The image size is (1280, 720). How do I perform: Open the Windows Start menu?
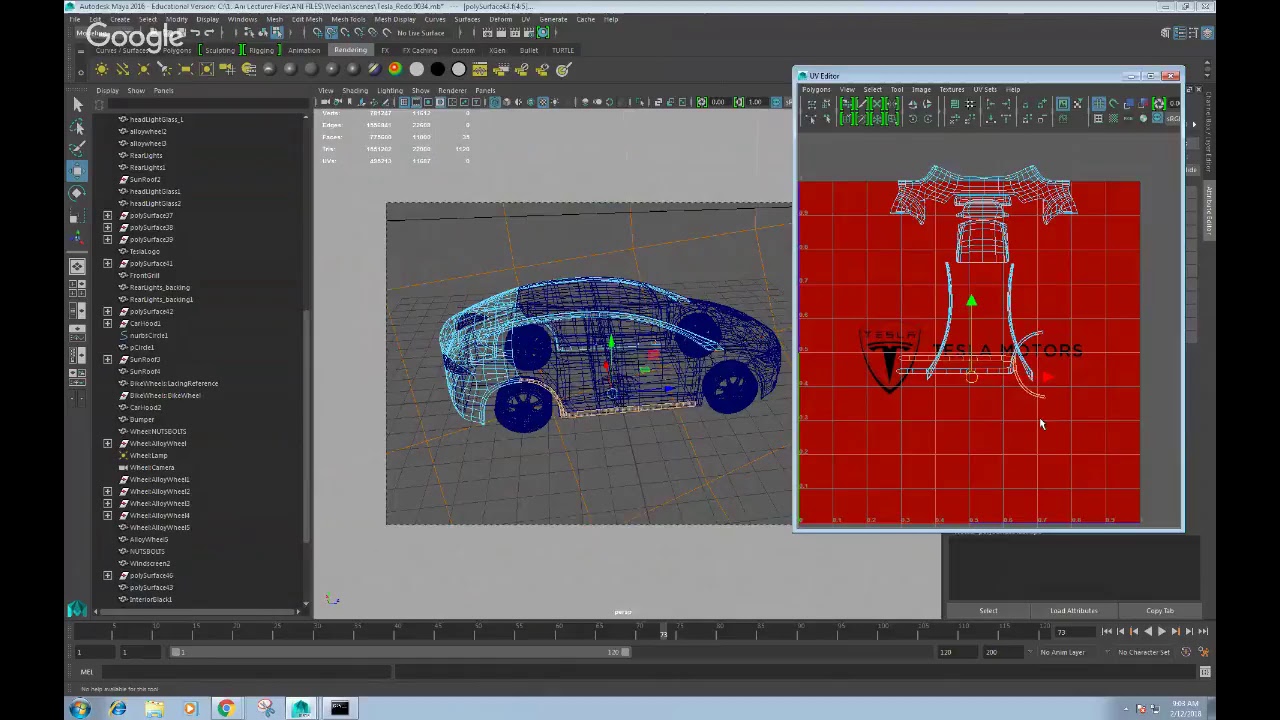[x=80, y=709]
